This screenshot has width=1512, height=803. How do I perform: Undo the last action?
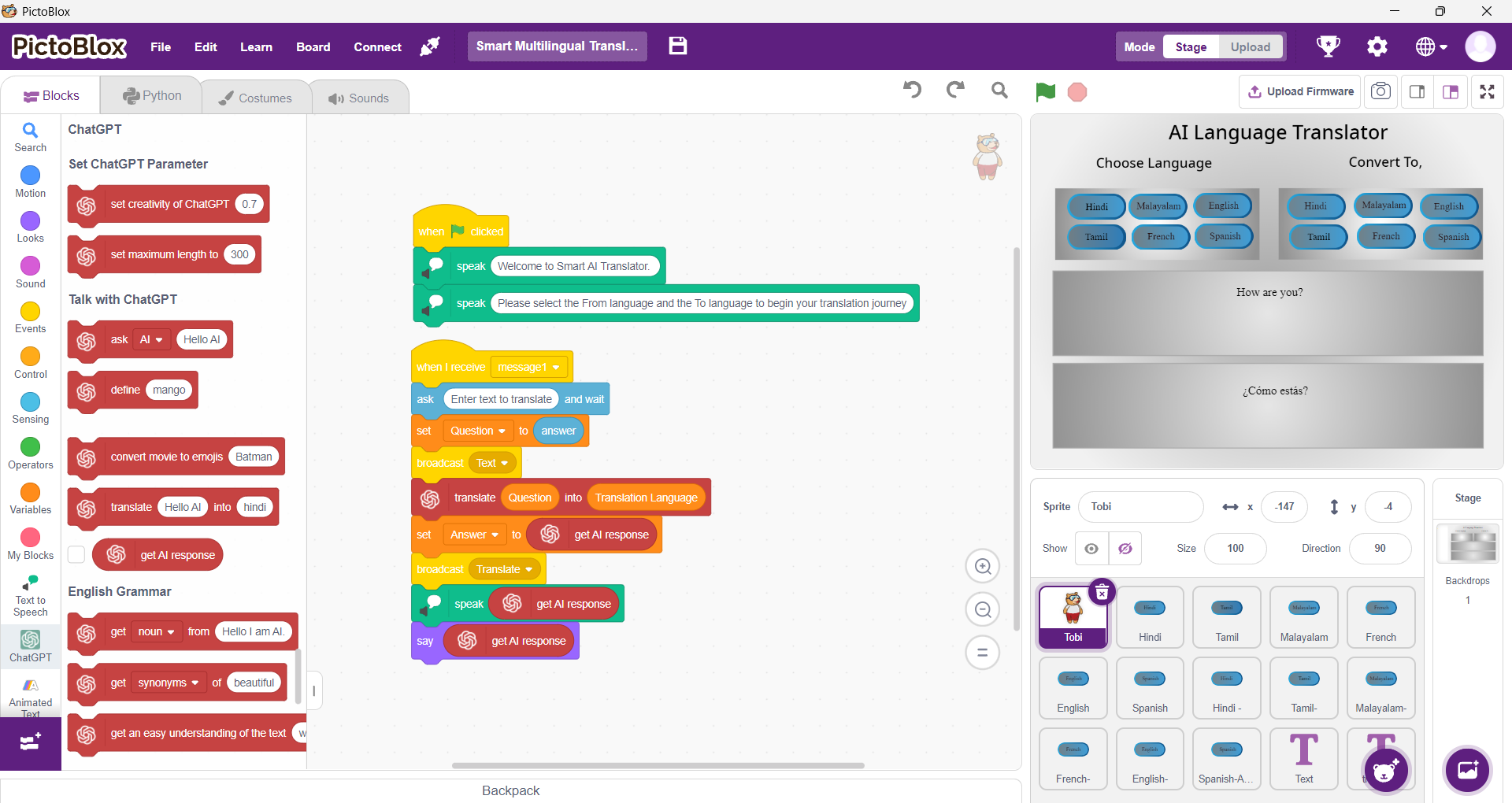tap(912, 90)
